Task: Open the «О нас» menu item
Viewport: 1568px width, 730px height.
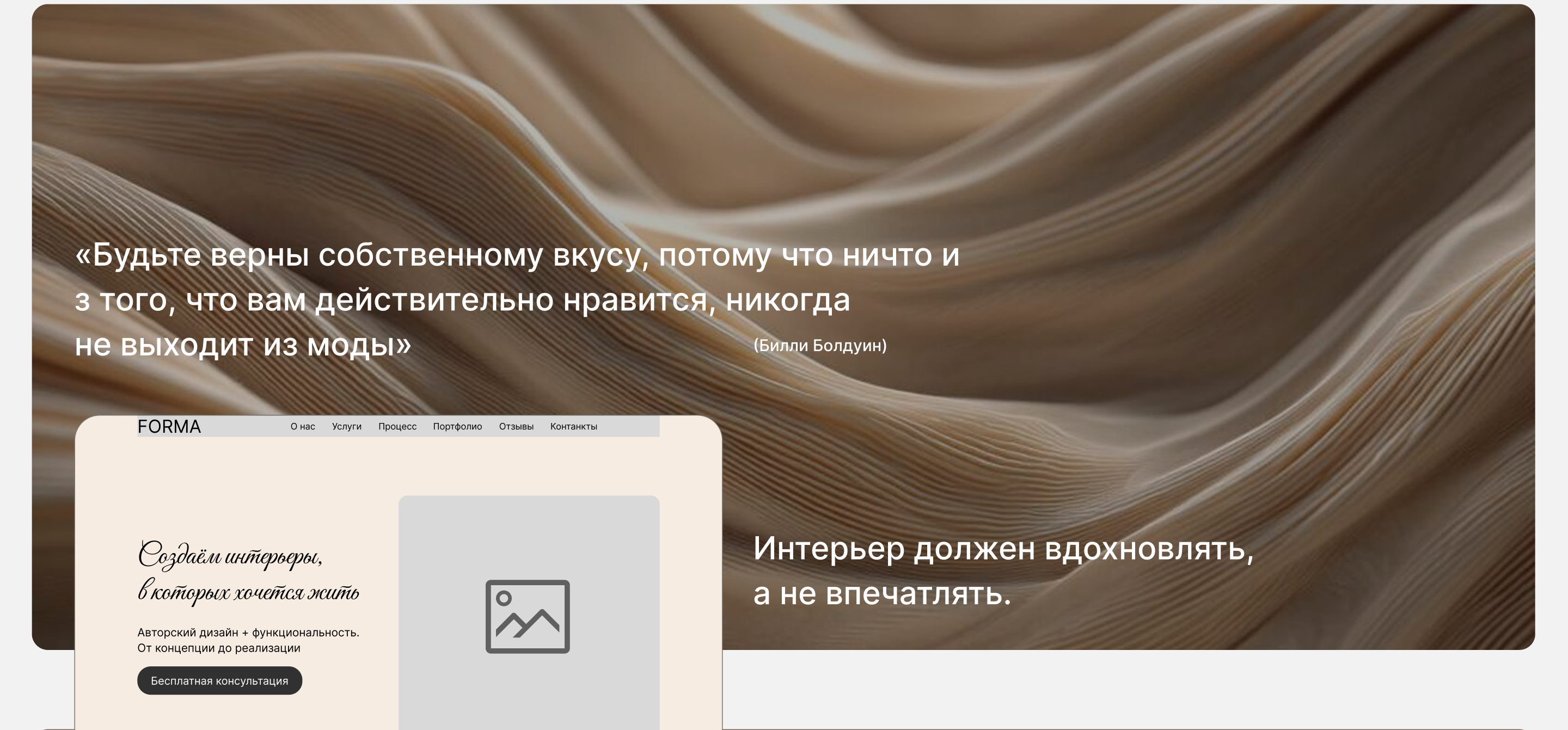Action: (x=303, y=426)
